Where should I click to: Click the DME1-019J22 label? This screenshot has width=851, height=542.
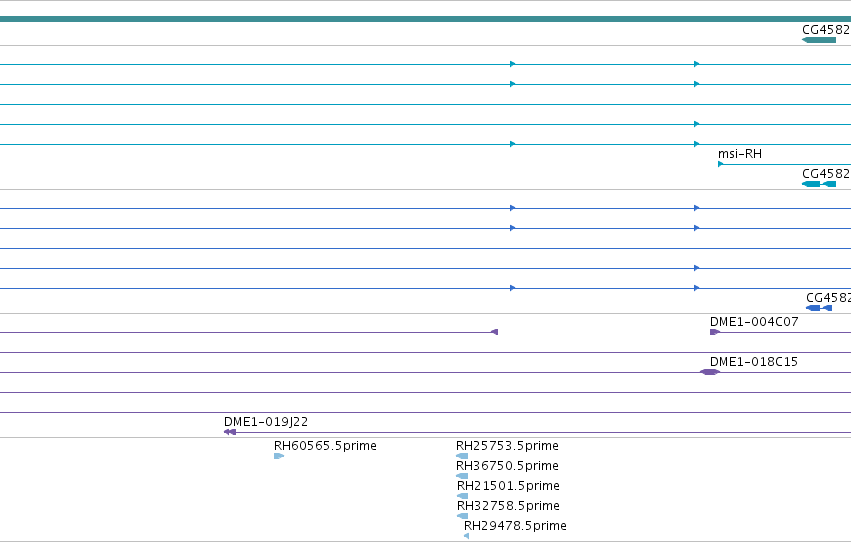266,422
